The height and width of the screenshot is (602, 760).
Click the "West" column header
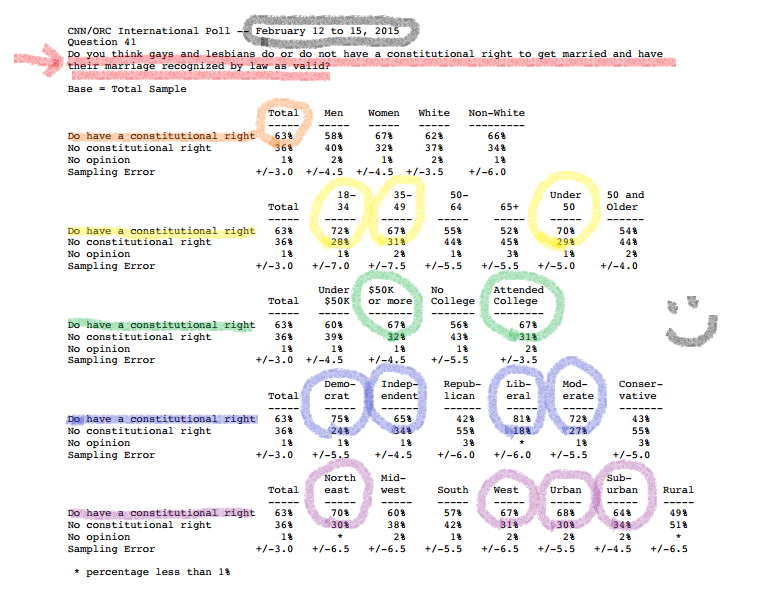point(506,490)
